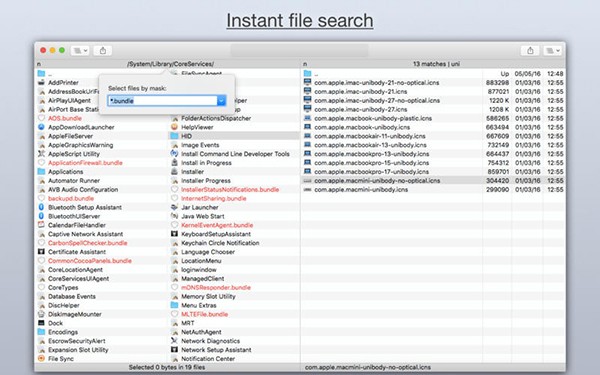This screenshot has height=375, width=600.
Task: Open the left view options dropdown button
Action: pyautogui.click(x=80, y=51)
